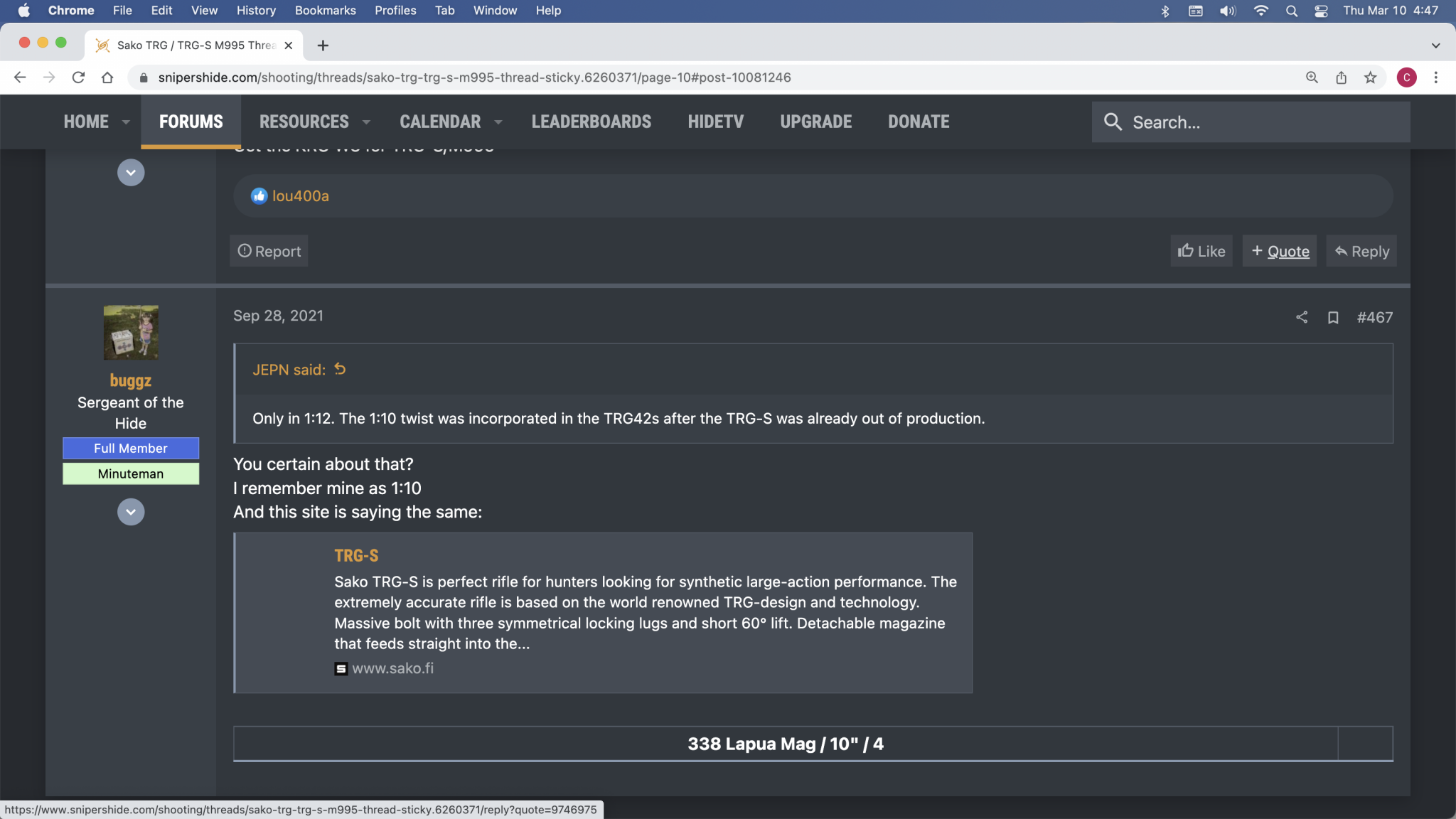Open Wi-Fi status menu

point(1260,11)
